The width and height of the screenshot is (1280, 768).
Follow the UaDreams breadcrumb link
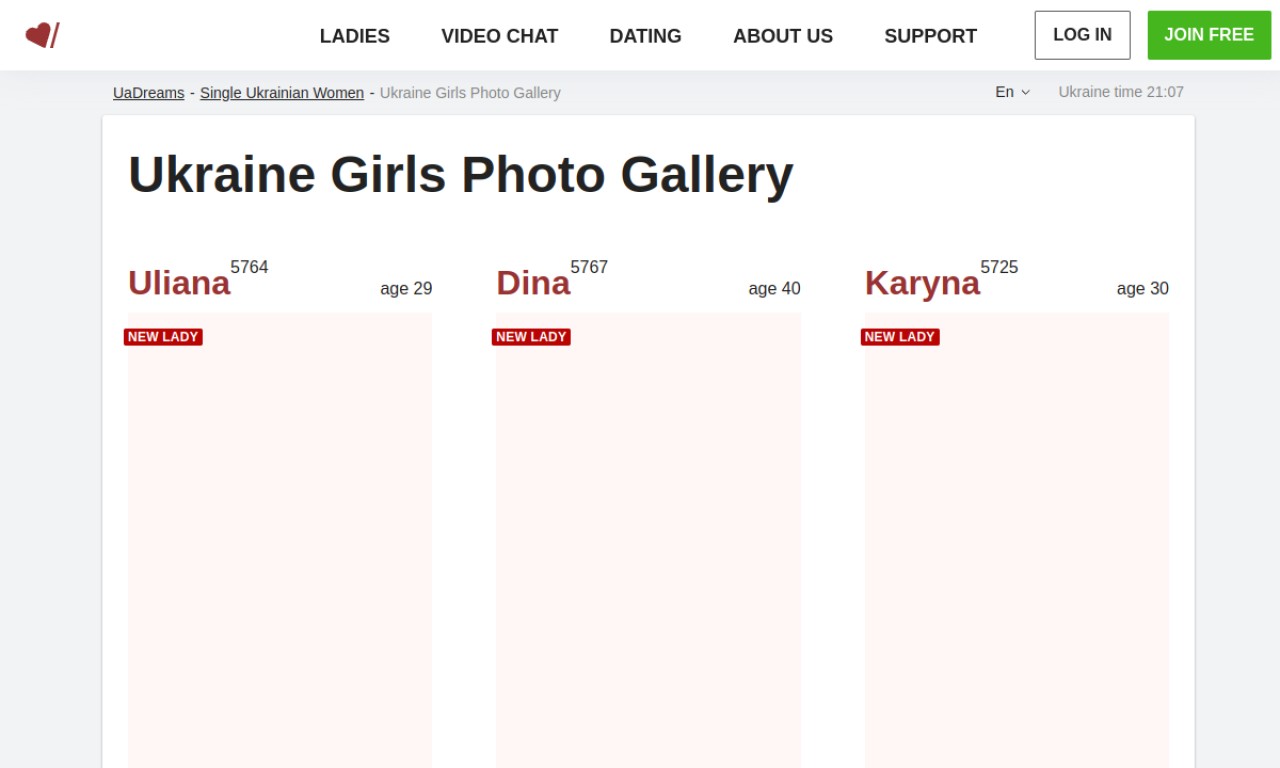click(148, 93)
